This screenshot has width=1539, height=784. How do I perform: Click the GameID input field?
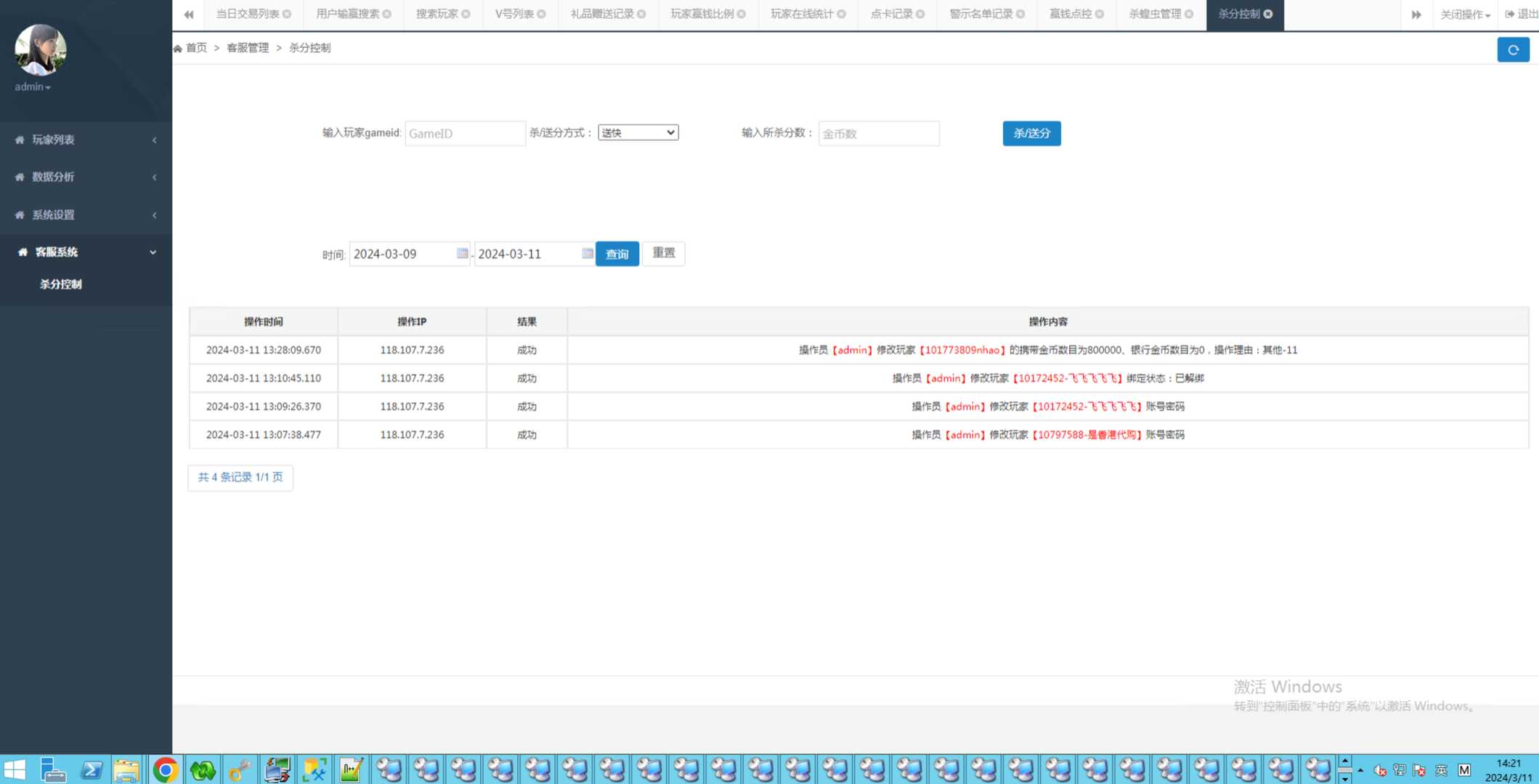(465, 134)
